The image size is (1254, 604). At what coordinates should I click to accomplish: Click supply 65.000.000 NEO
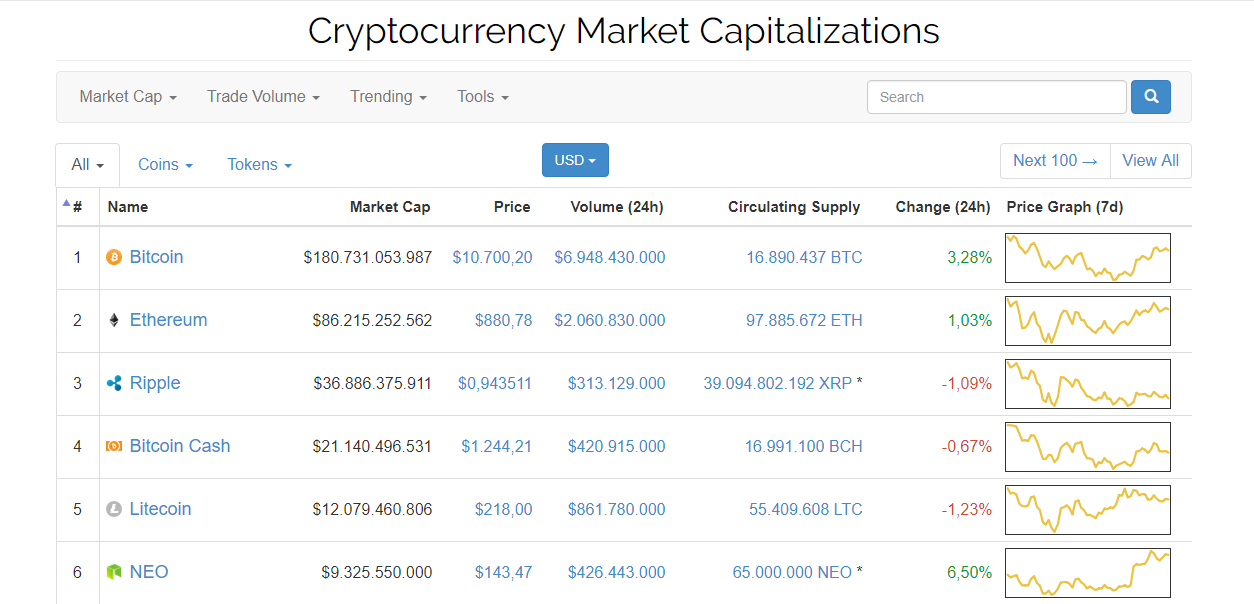pyautogui.click(x=792, y=572)
